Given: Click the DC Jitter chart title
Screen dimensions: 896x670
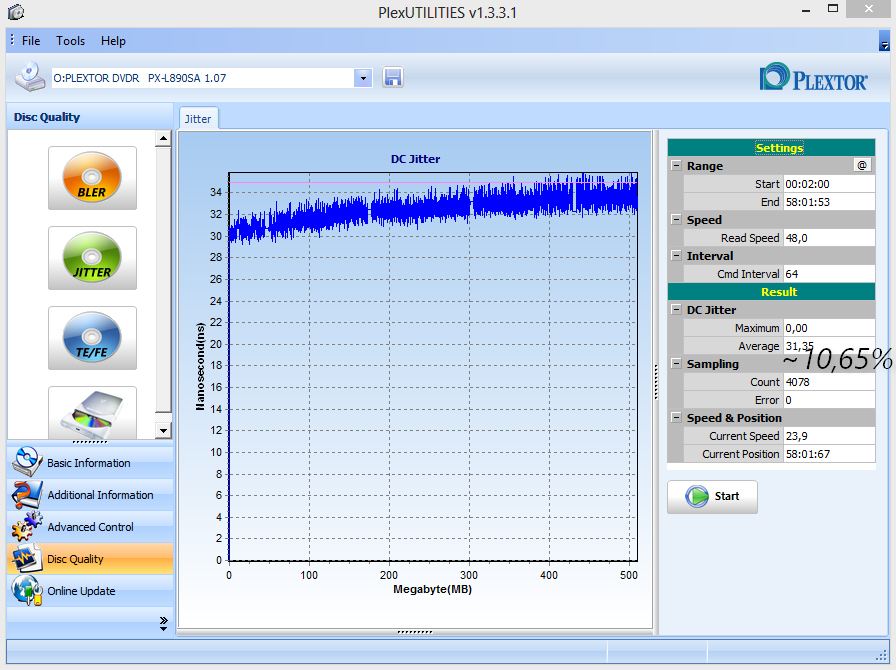Looking at the screenshot, I should [415, 159].
